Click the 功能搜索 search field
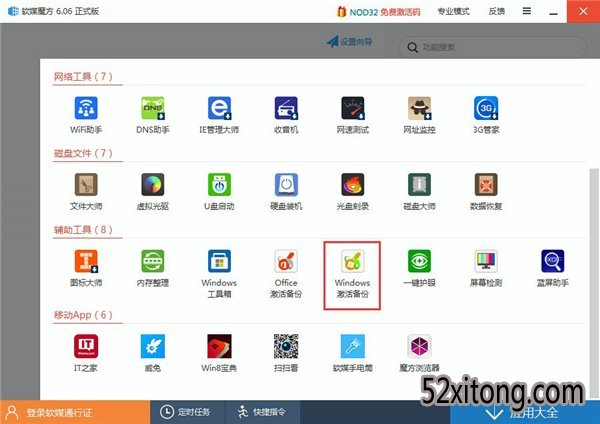The height and width of the screenshot is (424, 600). 492,47
